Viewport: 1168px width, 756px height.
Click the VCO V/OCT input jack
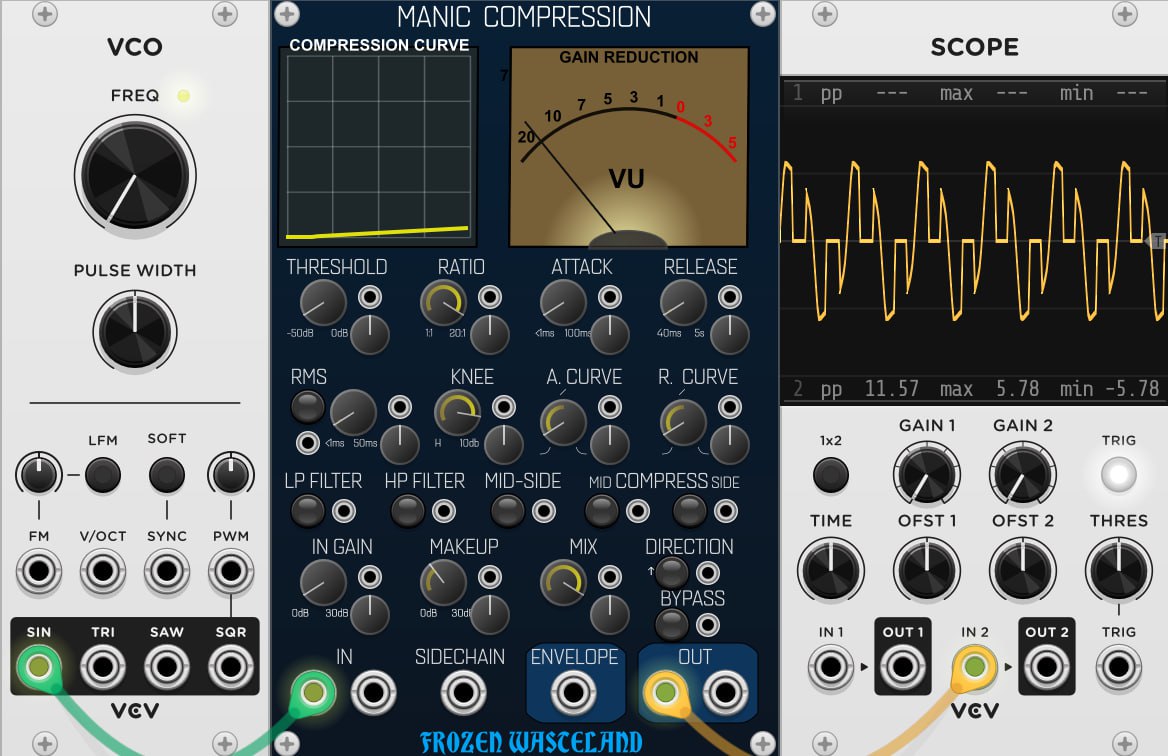click(103, 571)
